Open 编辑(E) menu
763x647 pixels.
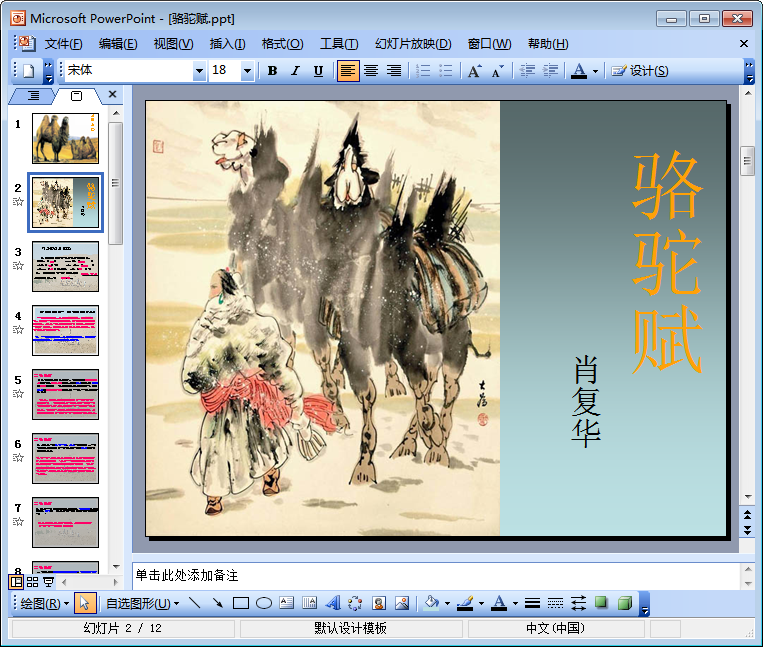point(118,44)
